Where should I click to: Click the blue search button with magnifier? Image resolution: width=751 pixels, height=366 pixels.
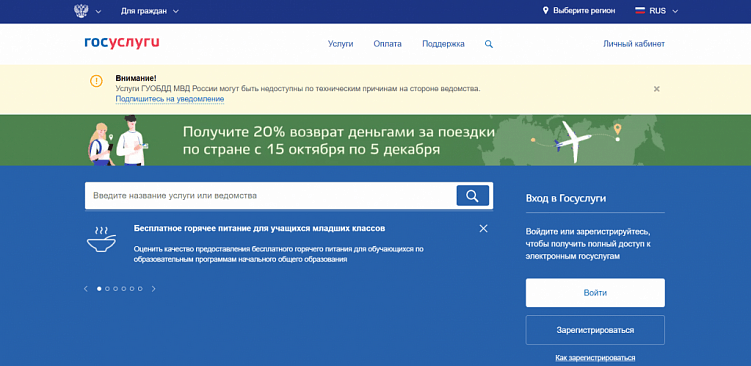click(x=473, y=195)
